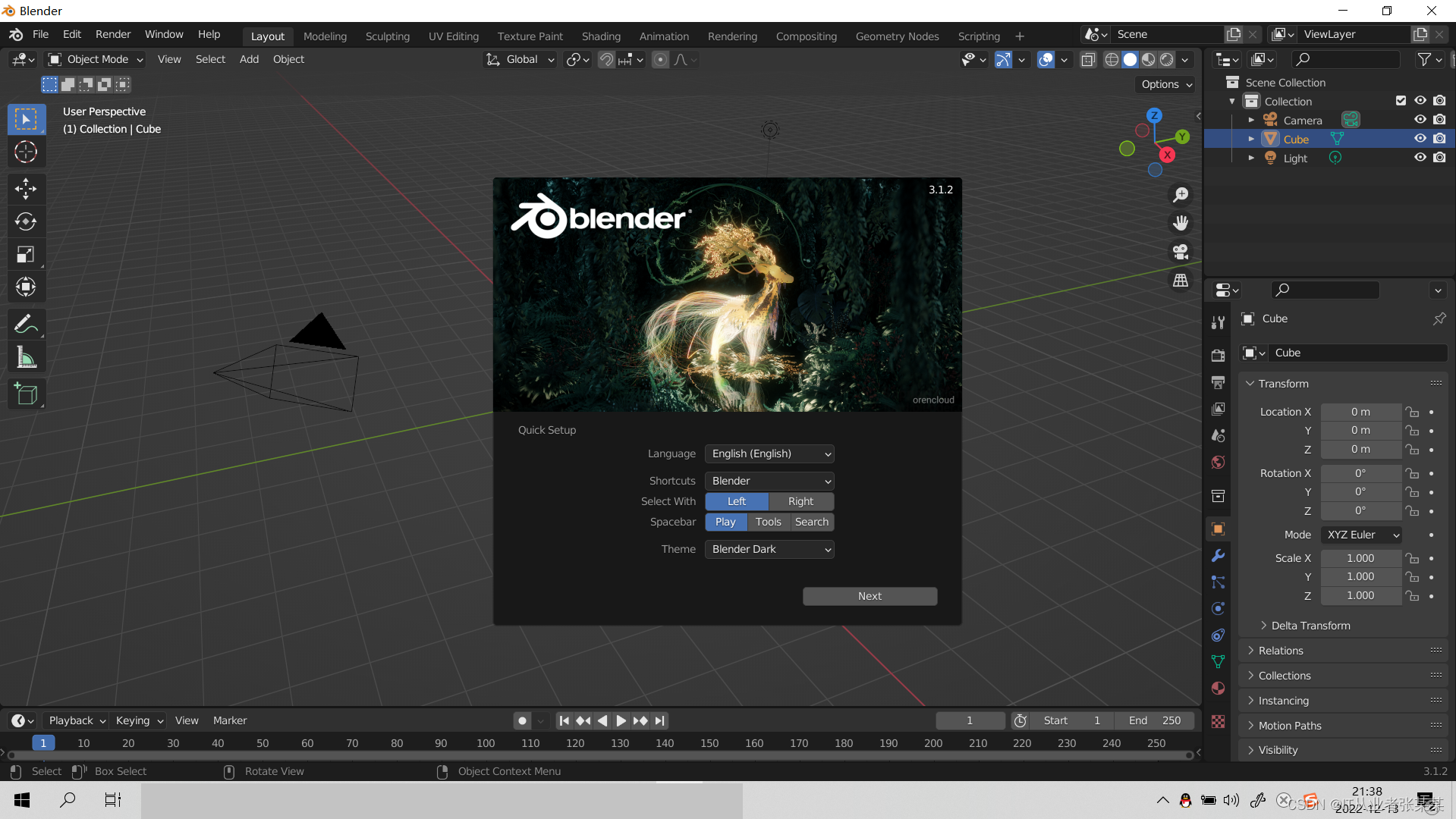
Task: Open the Language dropdown
Action: click(769, 453)
